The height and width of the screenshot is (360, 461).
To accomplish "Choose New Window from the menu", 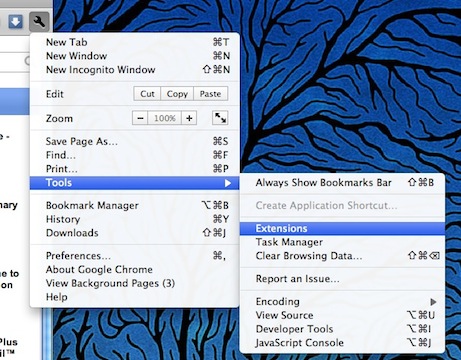I will (135, 56).
